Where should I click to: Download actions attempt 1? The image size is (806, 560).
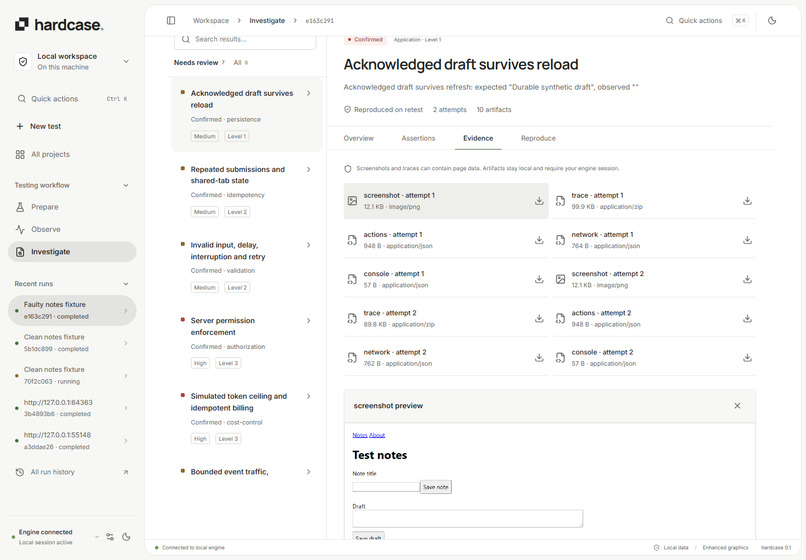pos(539,240)
